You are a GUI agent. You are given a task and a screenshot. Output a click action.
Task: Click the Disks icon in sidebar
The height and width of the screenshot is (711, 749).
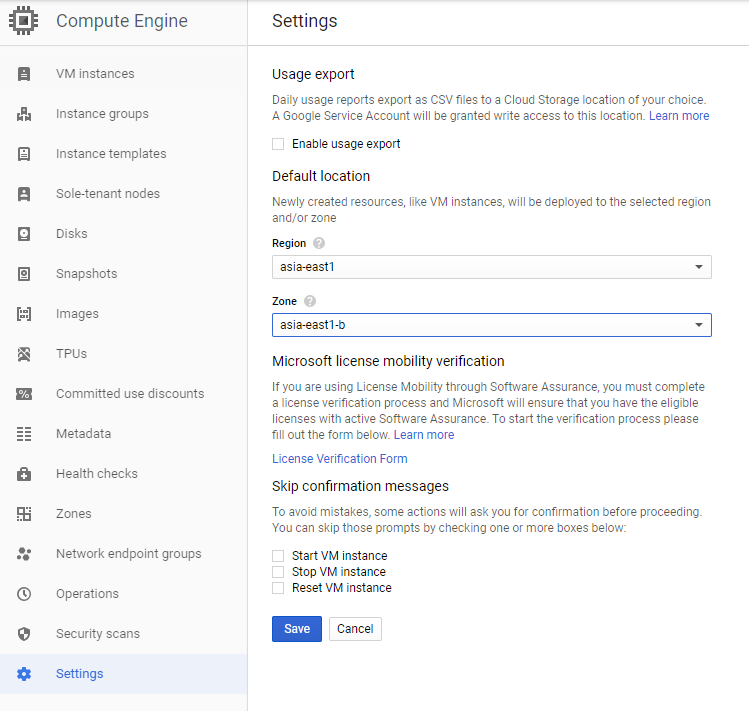click(24, 234)
